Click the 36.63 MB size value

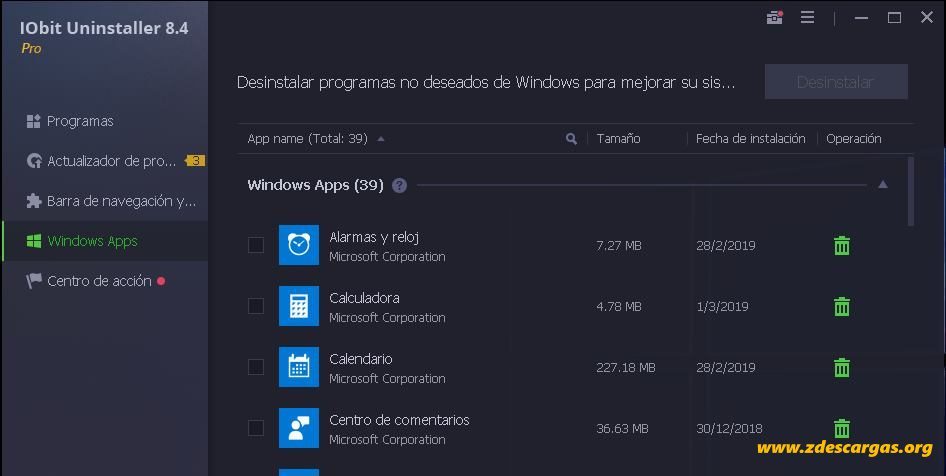[x=622, y=428]
